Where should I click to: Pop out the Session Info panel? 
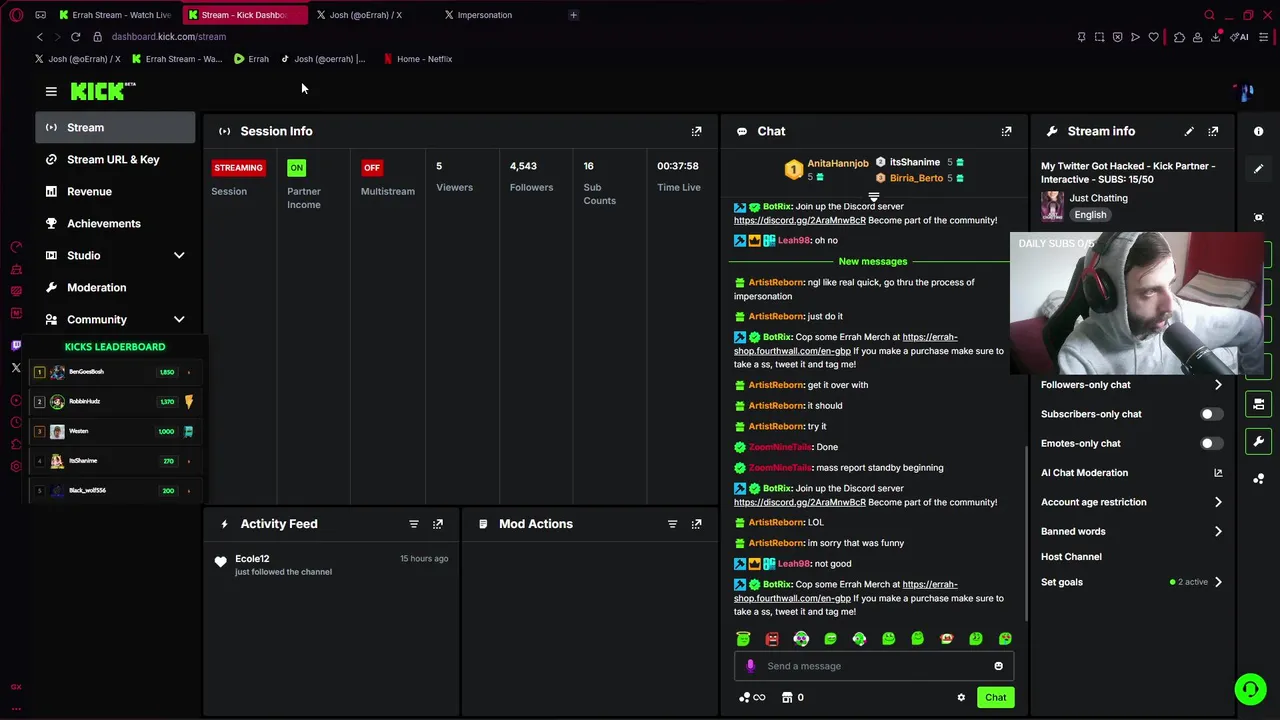[x=697, y=131]
